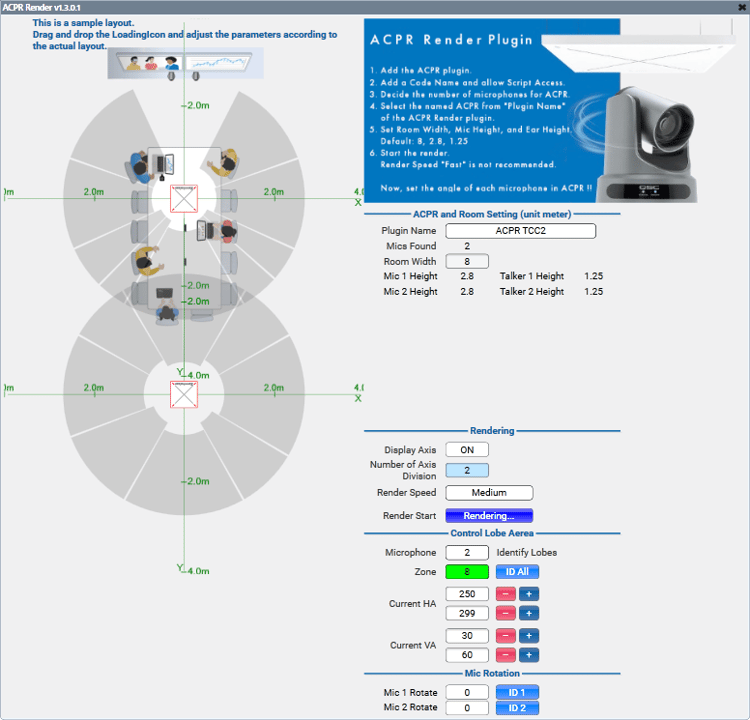Click the ID All lobes button
The height and width of the screenshot is (720, 750).
[x=517, y=572]
